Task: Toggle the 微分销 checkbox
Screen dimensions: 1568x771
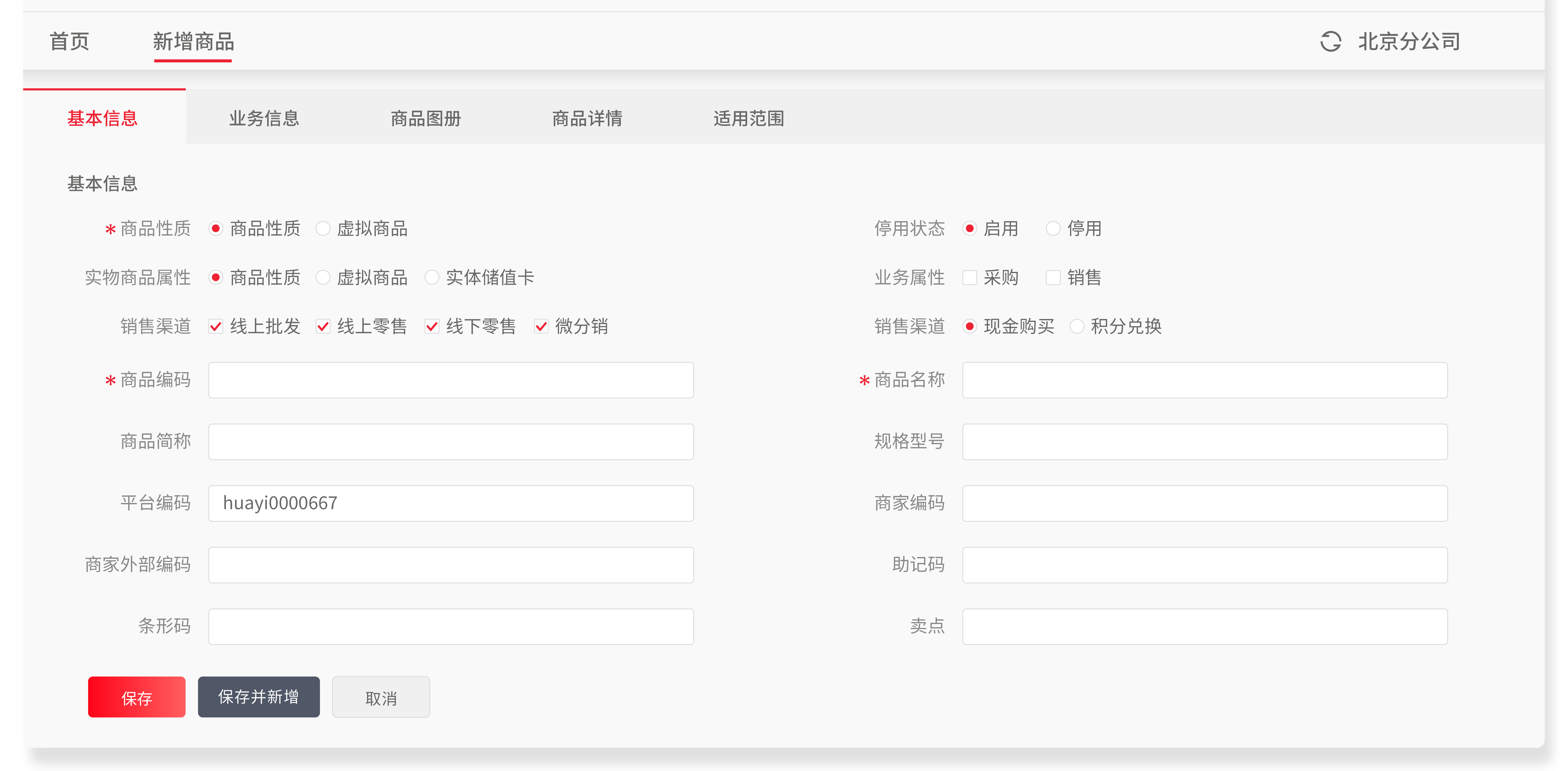Action: point(541,326)
